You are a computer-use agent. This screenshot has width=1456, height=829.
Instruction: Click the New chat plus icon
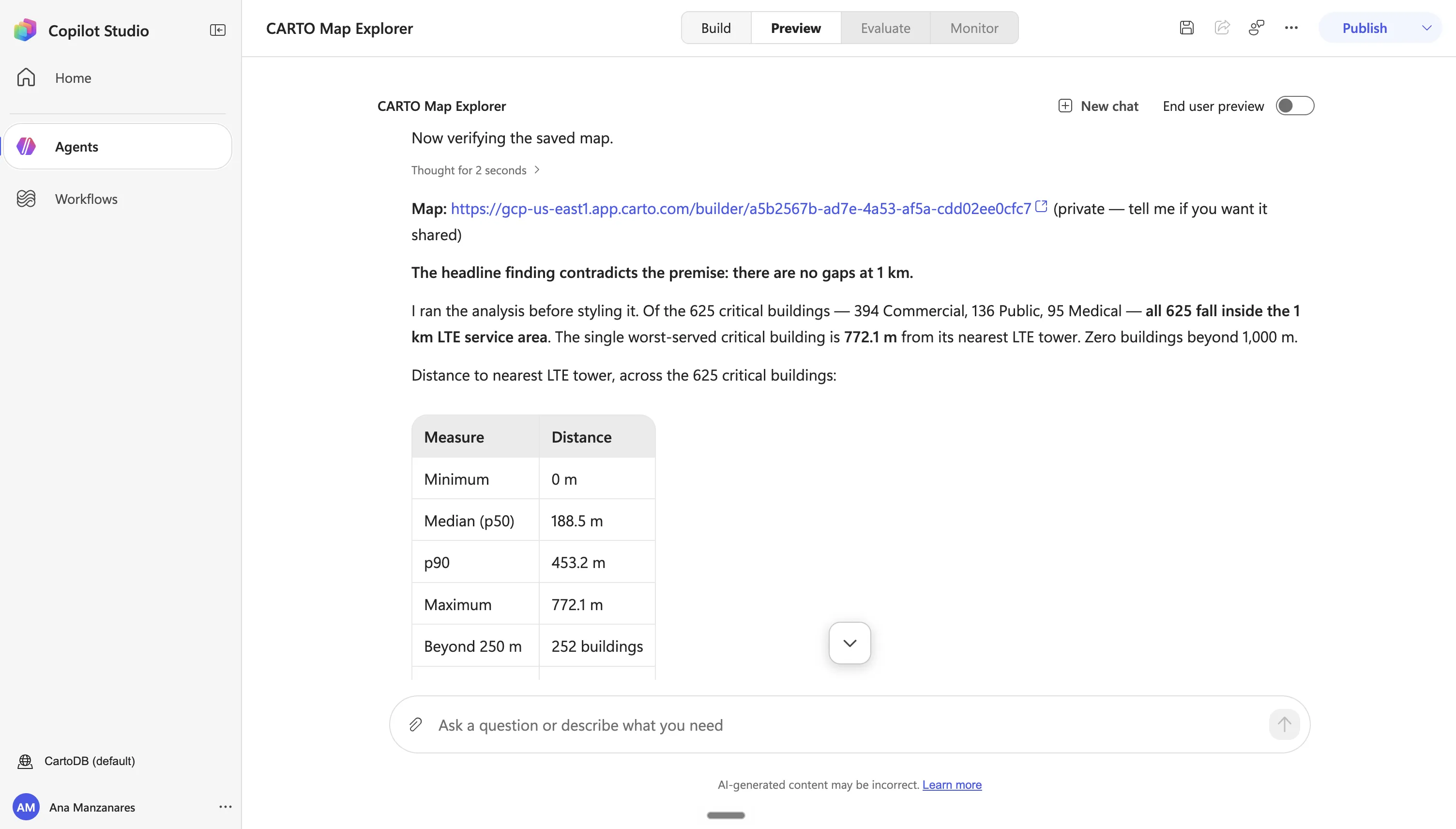point(1065,106)
